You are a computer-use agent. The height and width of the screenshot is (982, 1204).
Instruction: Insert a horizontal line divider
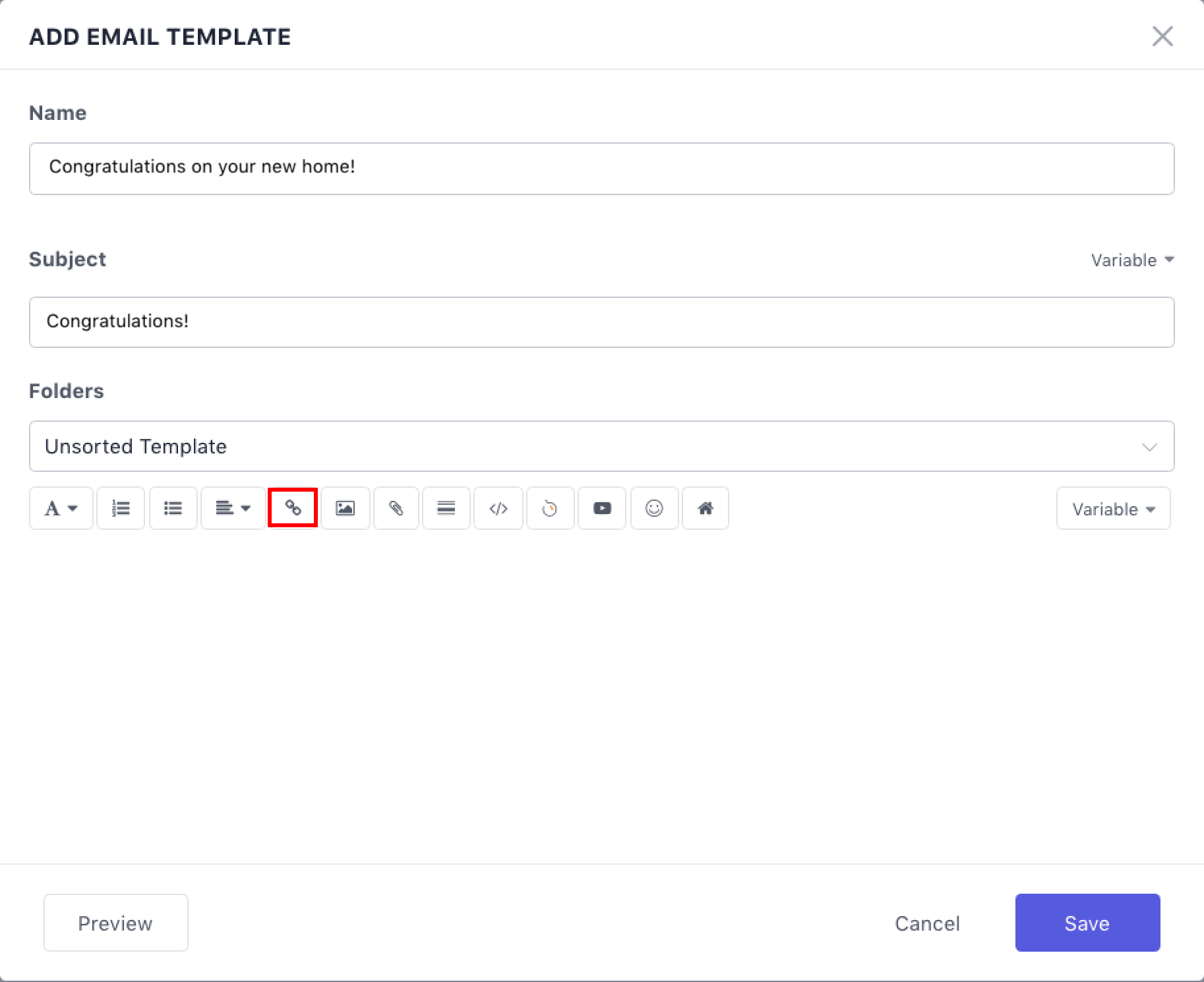coord(446,508)
